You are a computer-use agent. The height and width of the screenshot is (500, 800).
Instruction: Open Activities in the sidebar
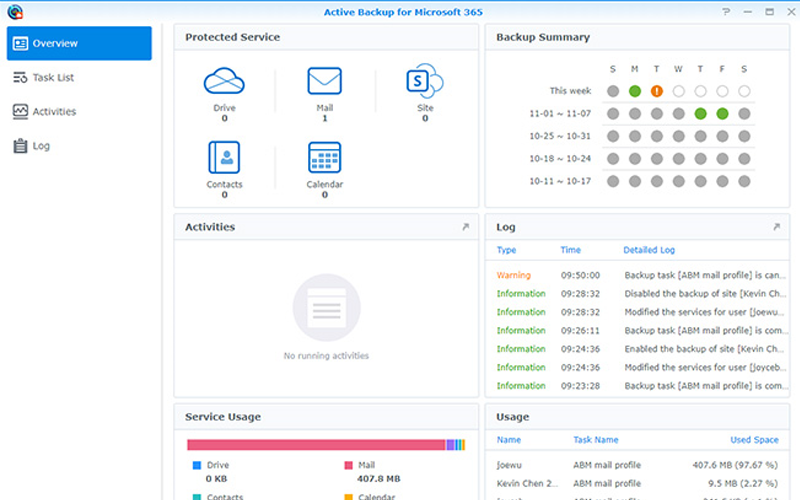point(54,112)
